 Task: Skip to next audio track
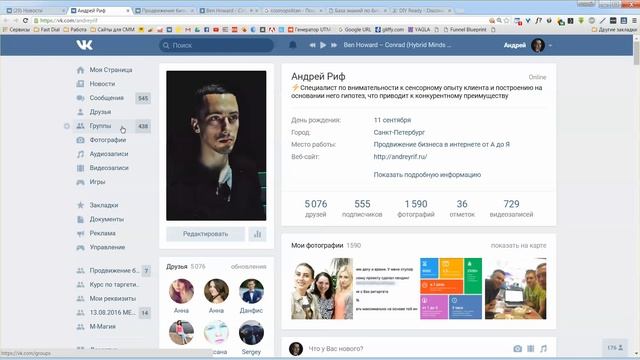pos(334,45)
